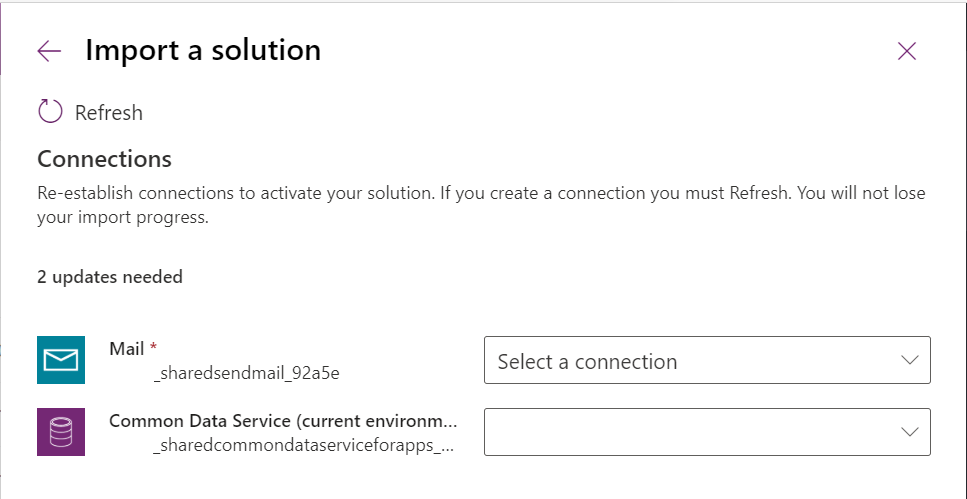Click the teal Mail envelope icon
967x499 pixels.
61,360
